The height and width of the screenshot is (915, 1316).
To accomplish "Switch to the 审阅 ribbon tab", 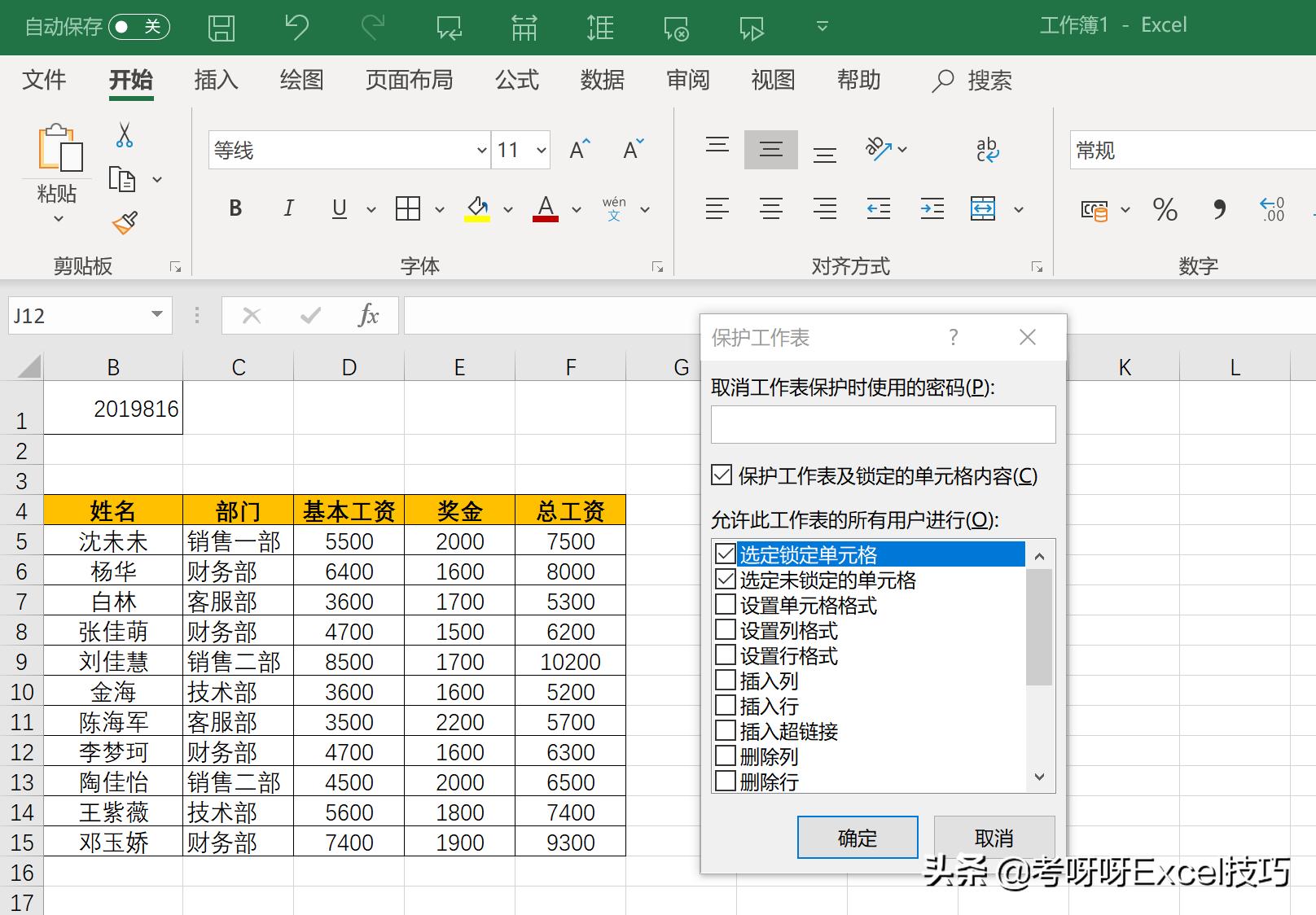I will pos(688,80).
